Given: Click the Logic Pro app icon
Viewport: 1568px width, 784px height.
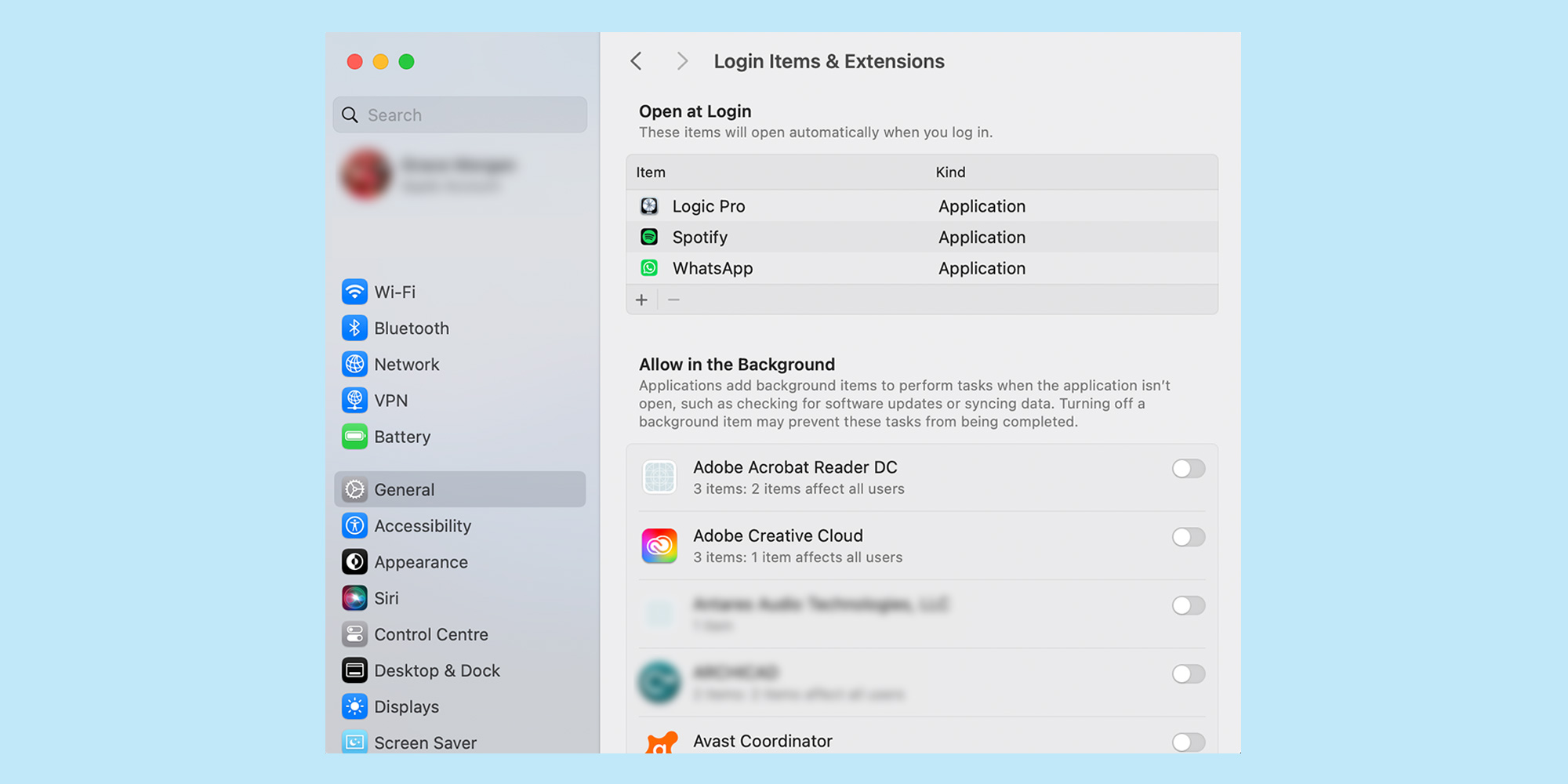Looking at the screenshot, I should [649, 206].
